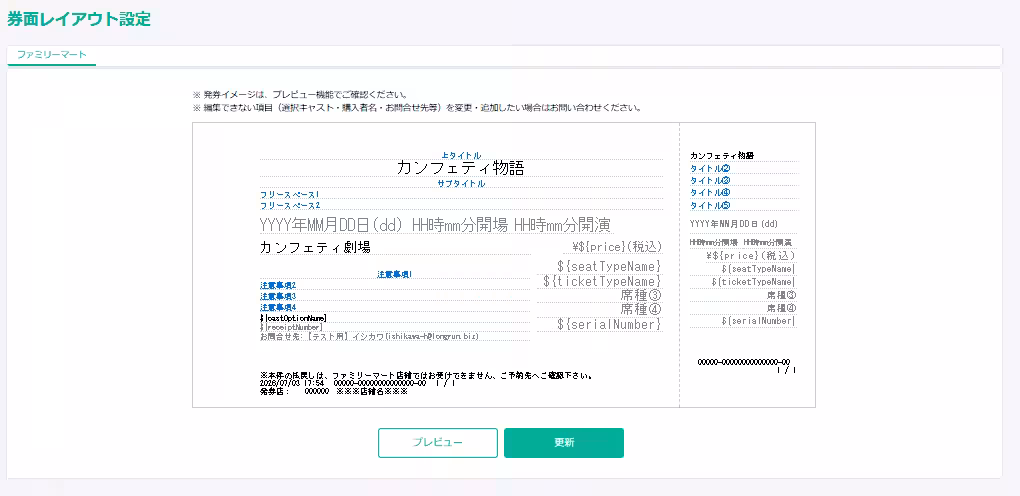Click the ¥${price}(税込) field on the ticket stub
The image size is (1020, 496).
pos(750,256)
